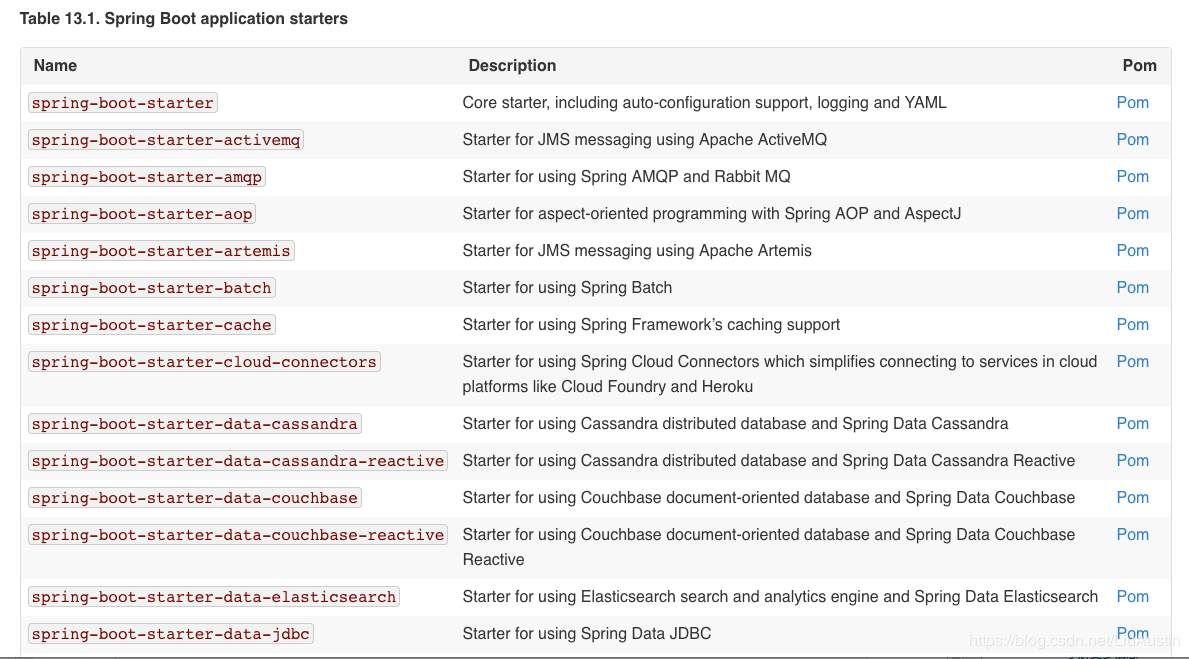Click Pom link for data-couchbase-reactive starter
This screenshot has height=659, width=1189.
click(1132, 535)
